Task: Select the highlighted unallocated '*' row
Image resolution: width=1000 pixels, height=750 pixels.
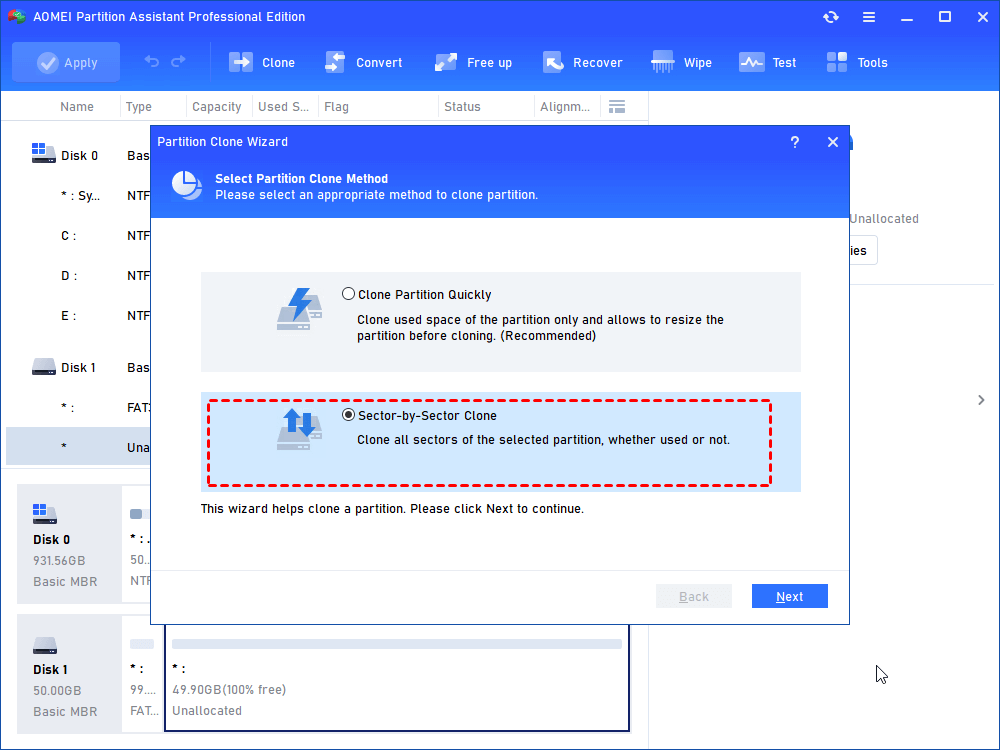Action: coord(78,446)
